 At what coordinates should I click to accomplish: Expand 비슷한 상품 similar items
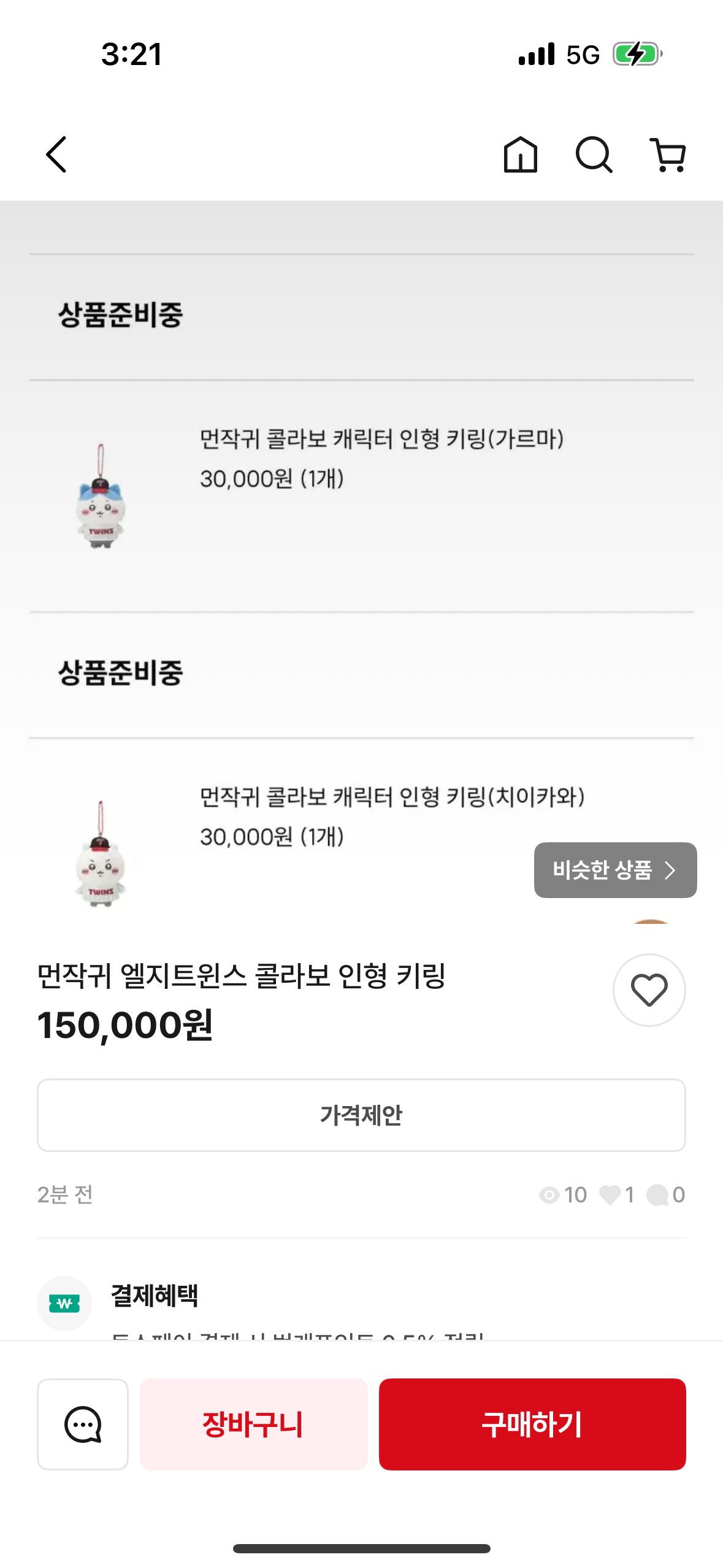pyautogui.click(x=615, y=870)
